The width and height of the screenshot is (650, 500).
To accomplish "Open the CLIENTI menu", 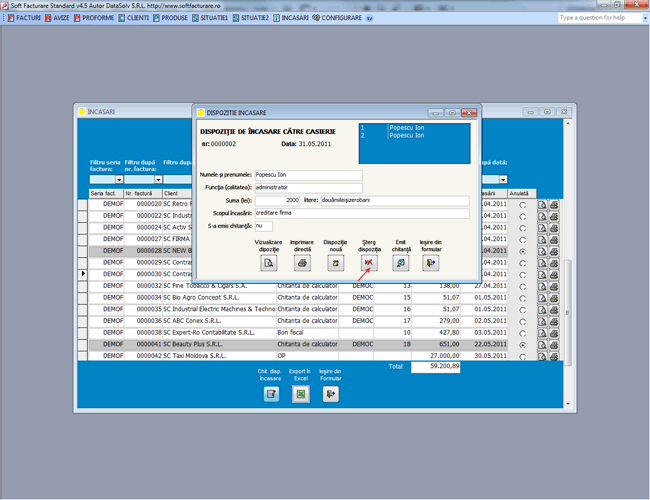I will coord(133,18).
